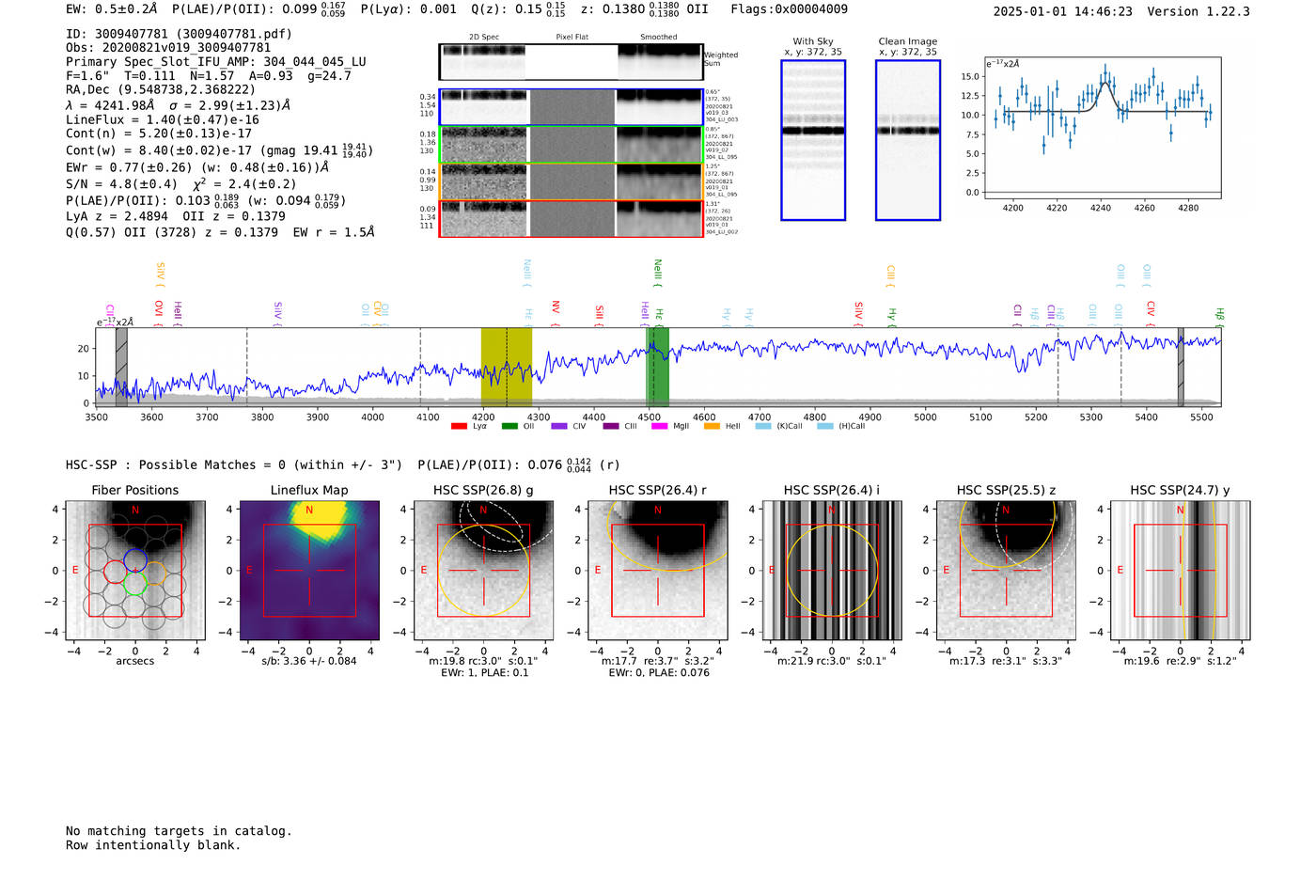
Task: Click the 2025-01-01 14:46:23 timestamp
Action: pyautogui.click(x=1063, y=12)
